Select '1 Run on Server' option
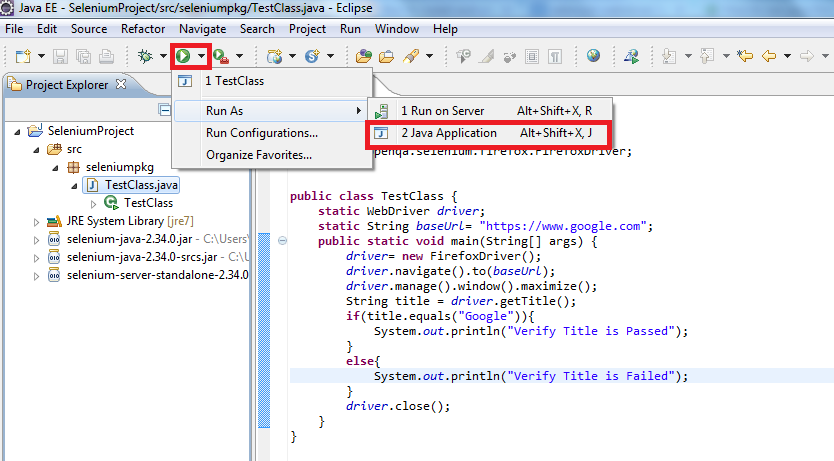 (490, 111)
